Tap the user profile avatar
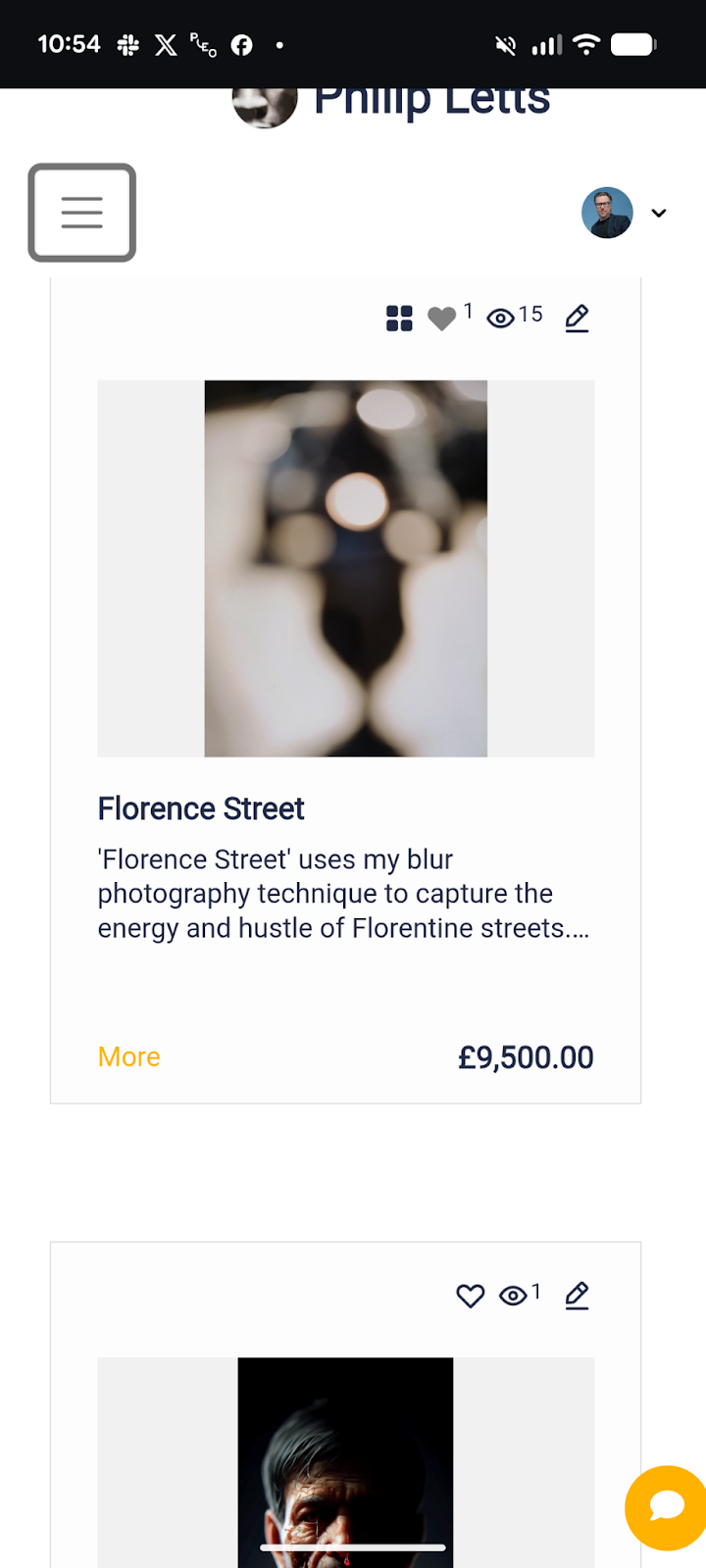This screenshot has height=1568, width=706. [x=607, y=213]
